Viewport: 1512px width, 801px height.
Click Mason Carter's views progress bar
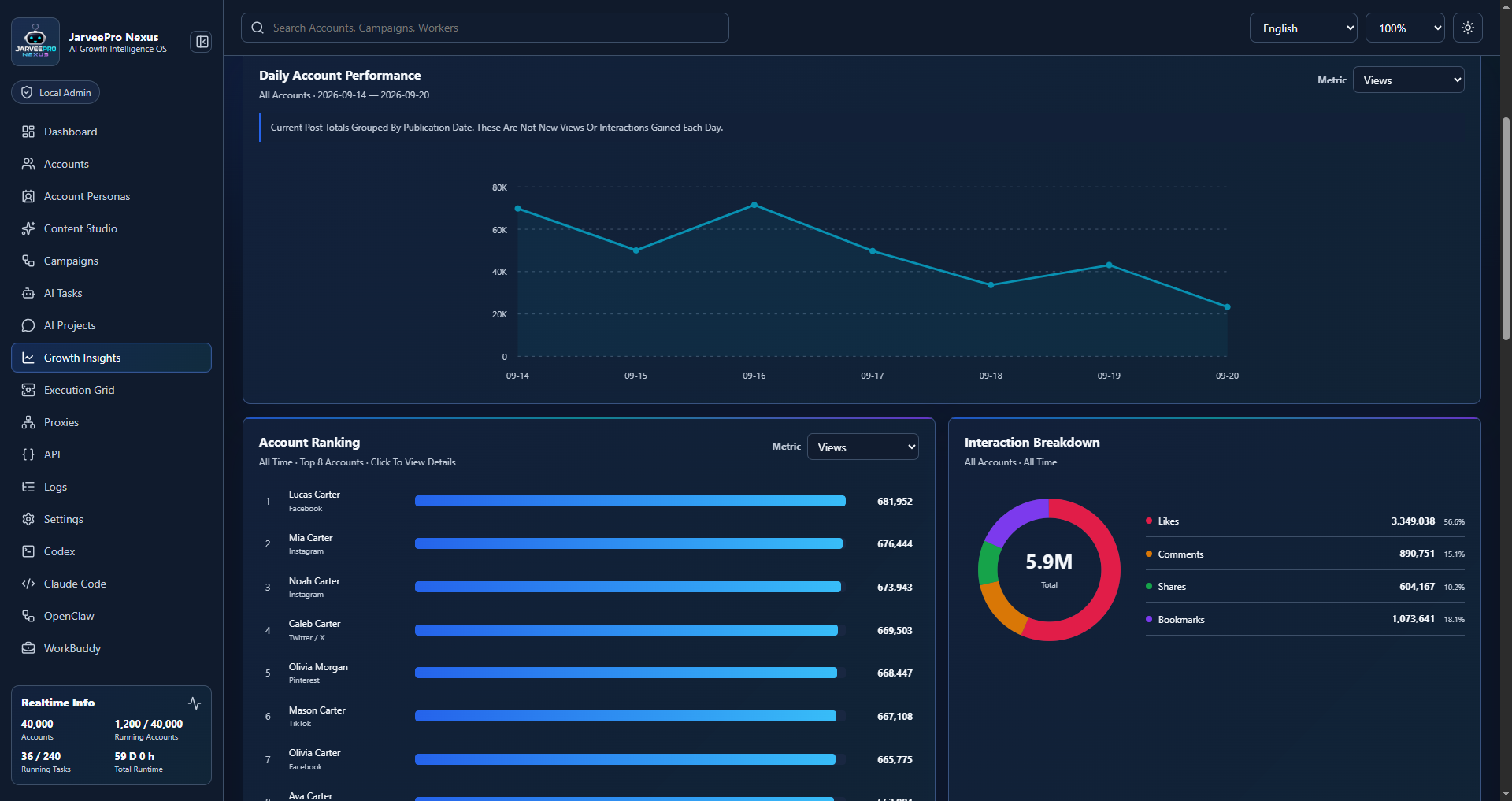pos(625,716)
